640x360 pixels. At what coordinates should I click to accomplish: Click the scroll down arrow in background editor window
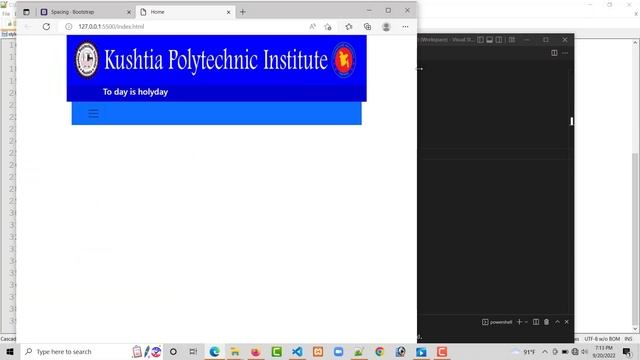(636, 329)
